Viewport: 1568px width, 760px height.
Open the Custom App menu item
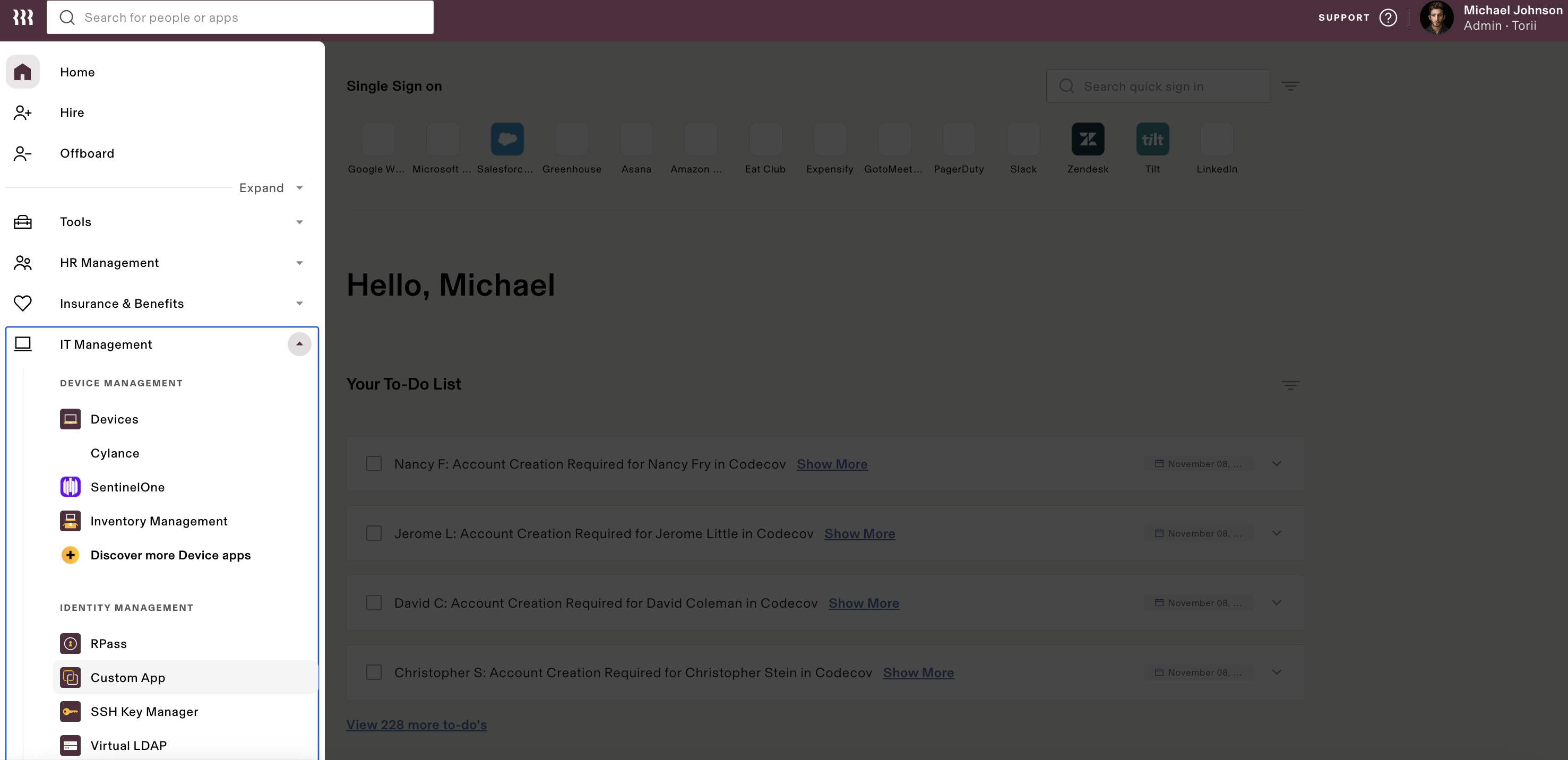pyautogui.click(x=186, y=677)
